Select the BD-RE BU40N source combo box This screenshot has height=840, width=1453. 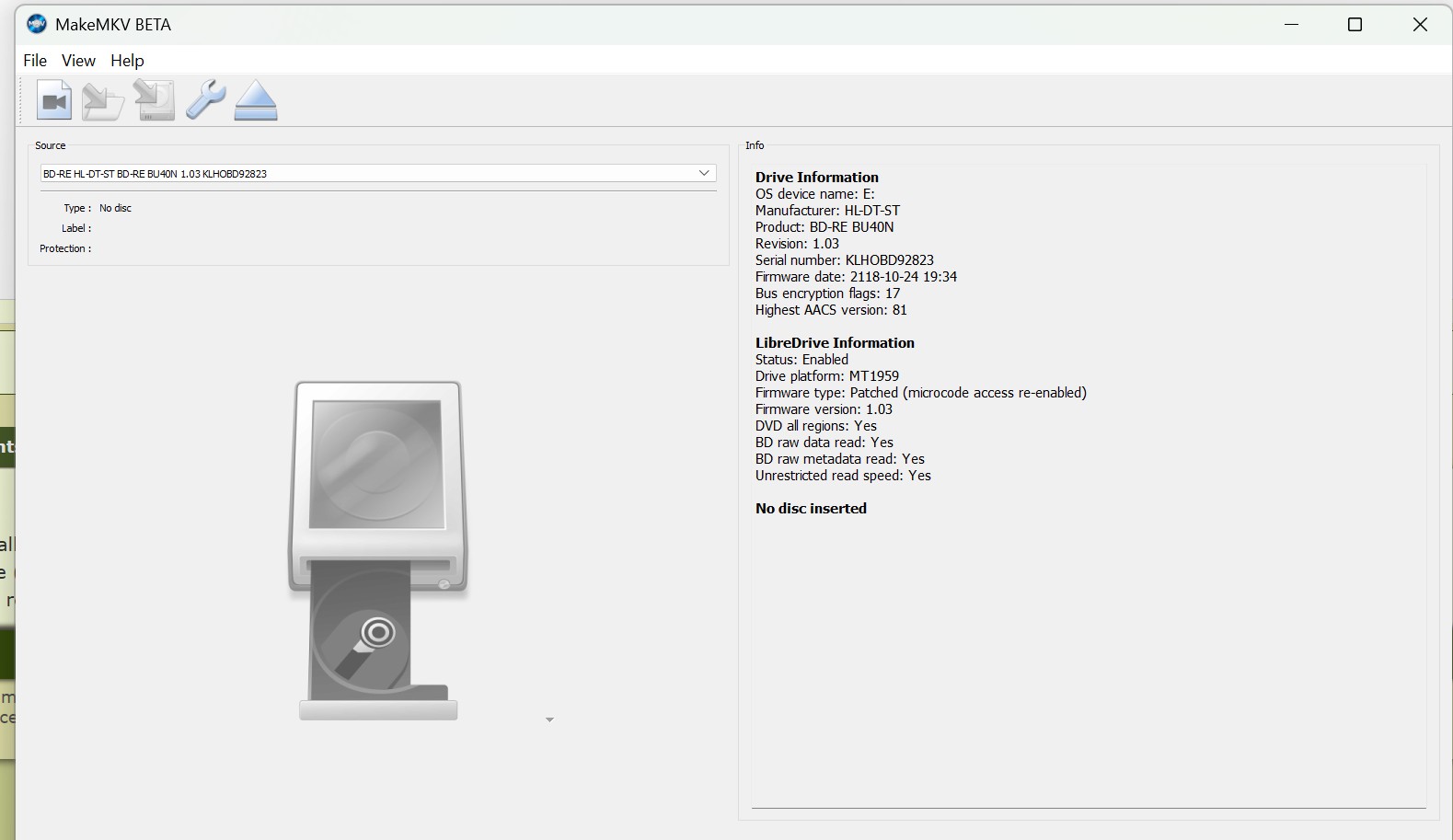coord(368,173)
